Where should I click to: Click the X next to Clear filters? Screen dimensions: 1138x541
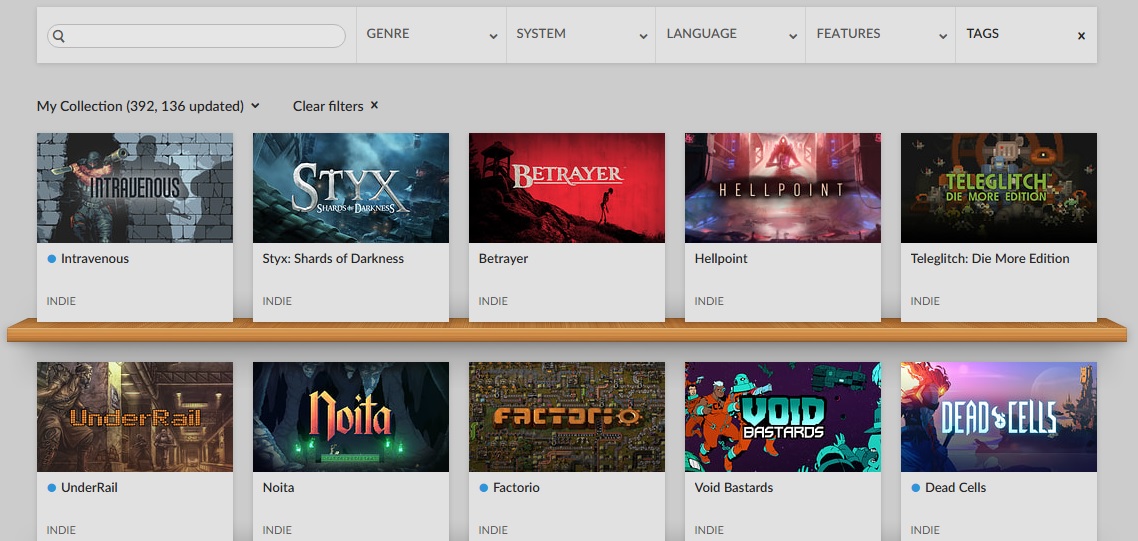click(x=374, y=105)
